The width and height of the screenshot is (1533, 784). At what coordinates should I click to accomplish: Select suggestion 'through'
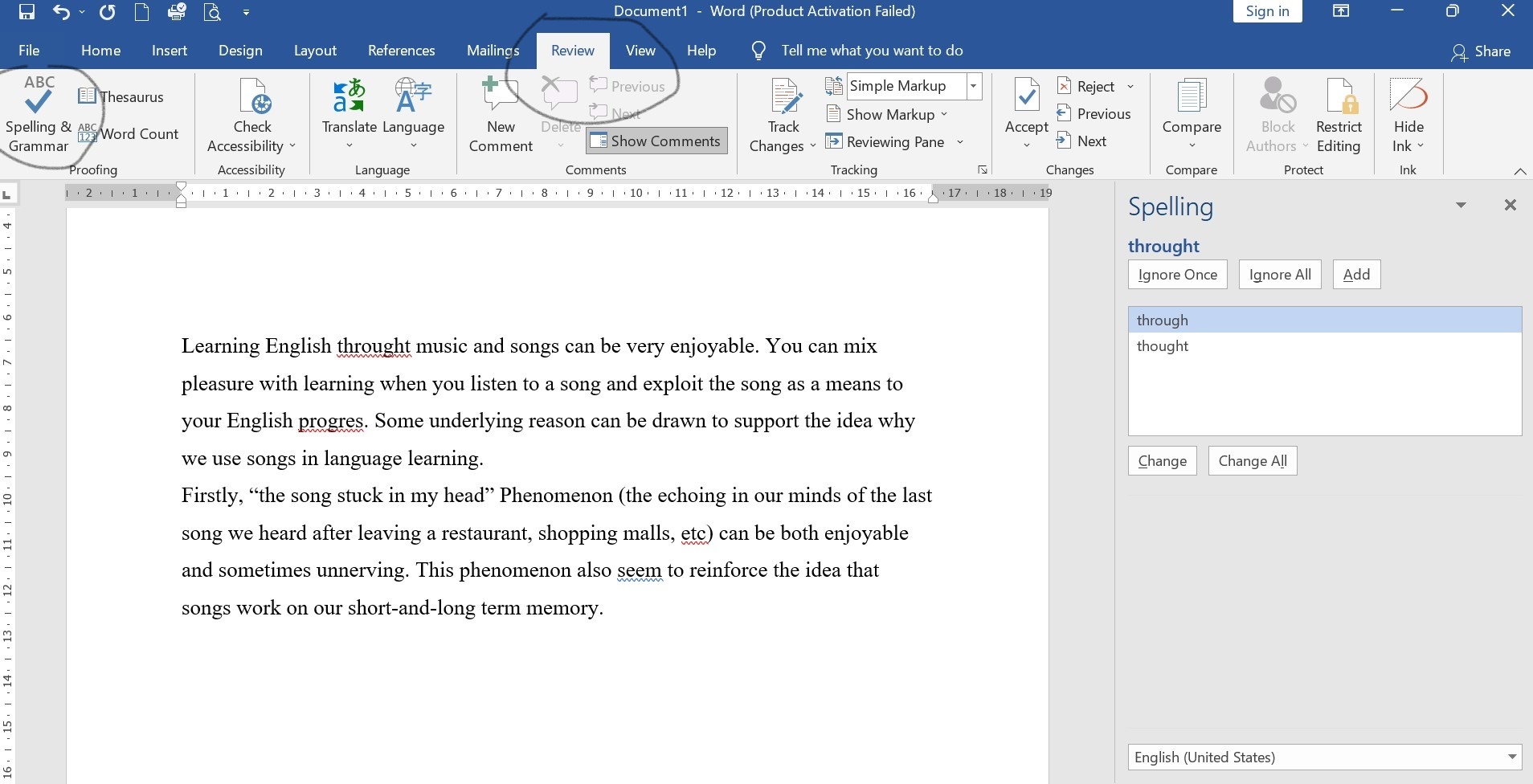click(1324, 320)
